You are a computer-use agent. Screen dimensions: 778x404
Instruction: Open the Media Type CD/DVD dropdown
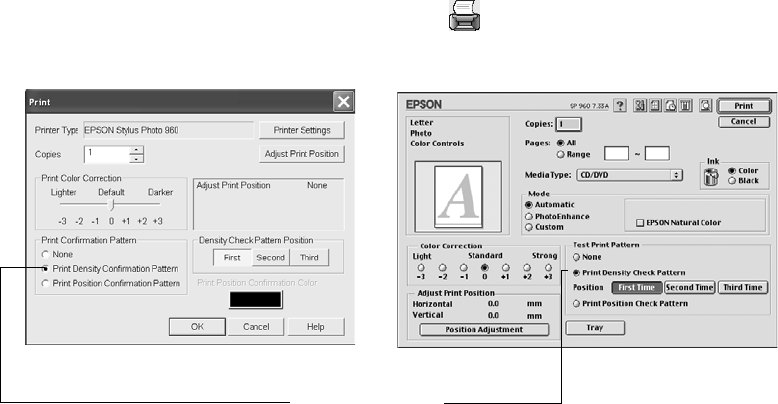click(629, 175)
